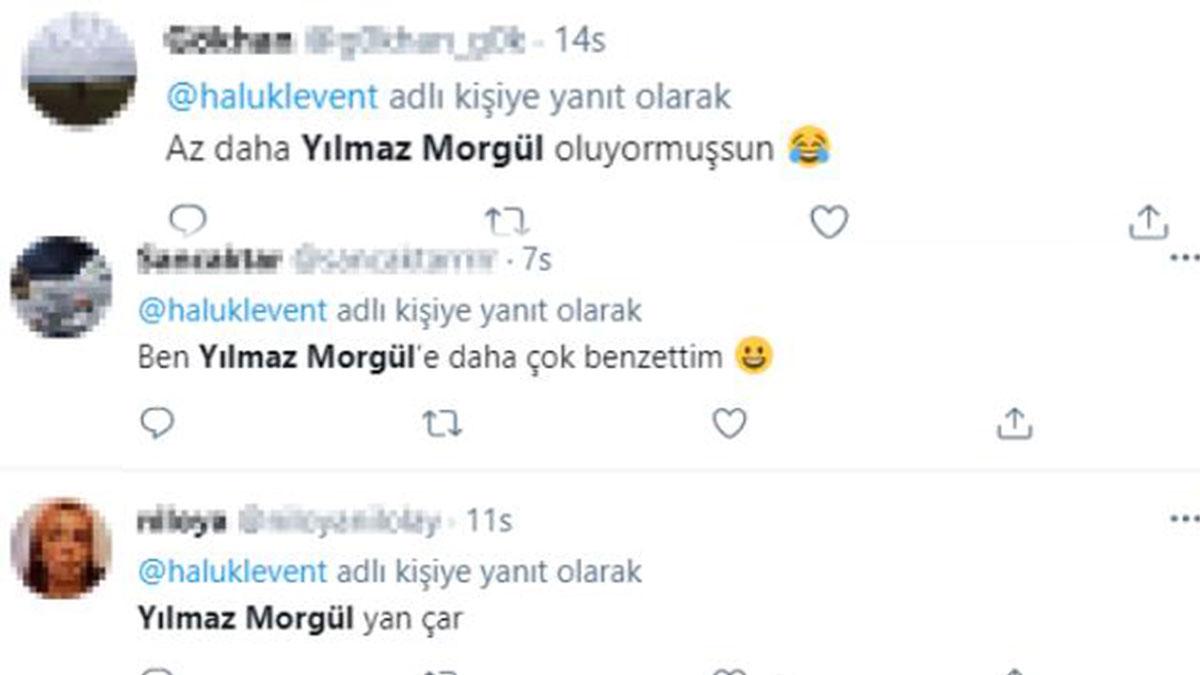1200x675 pixels.
Task: View the first commenter's profile picture
Action: (x=79, y=69)
